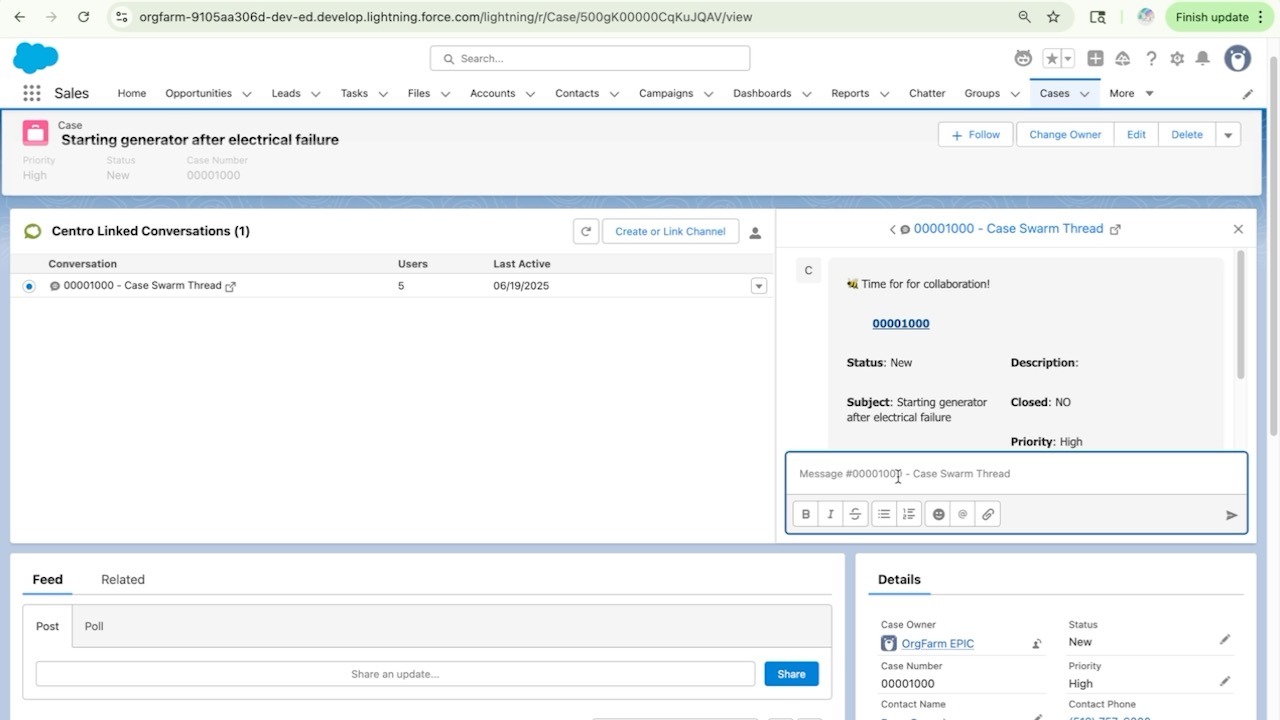Apply italic formatting to message
This screenshot has height=720, width=1280.
830,514
